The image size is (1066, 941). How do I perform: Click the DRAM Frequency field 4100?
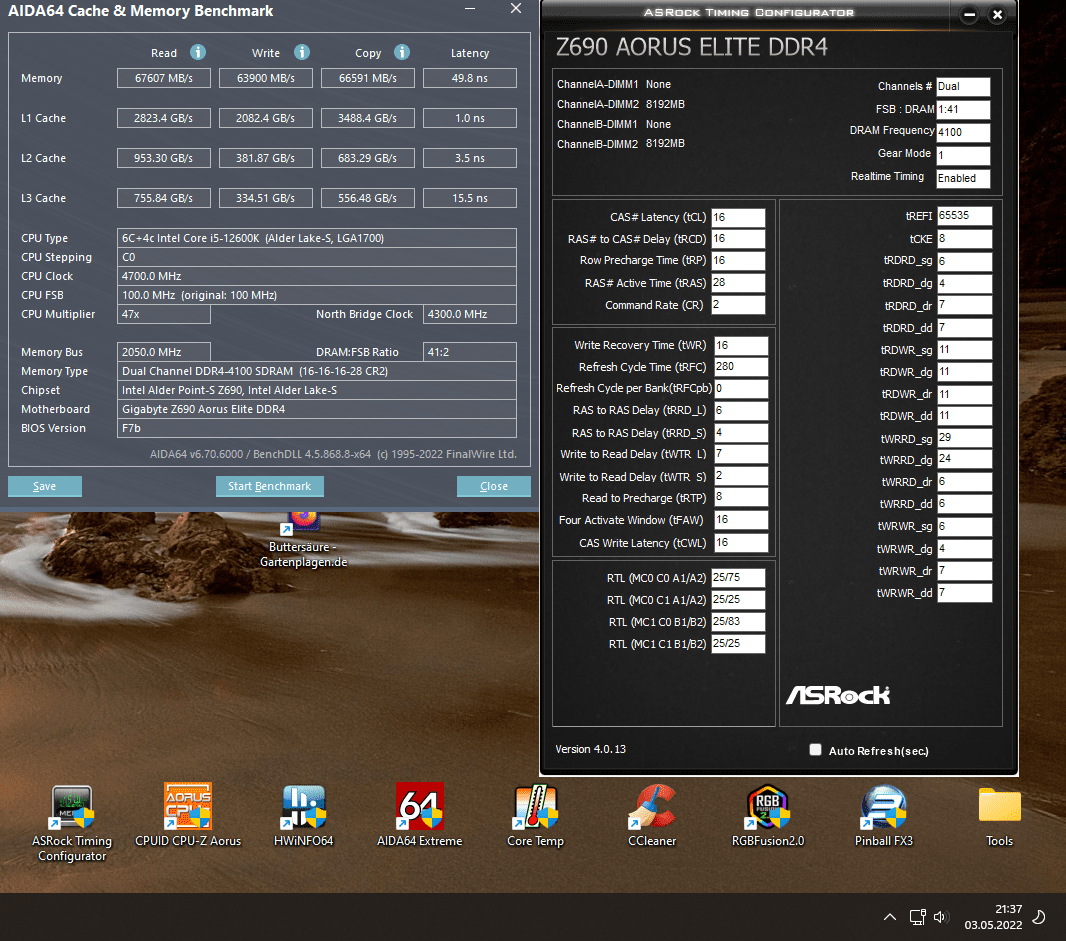coord(963,132)
